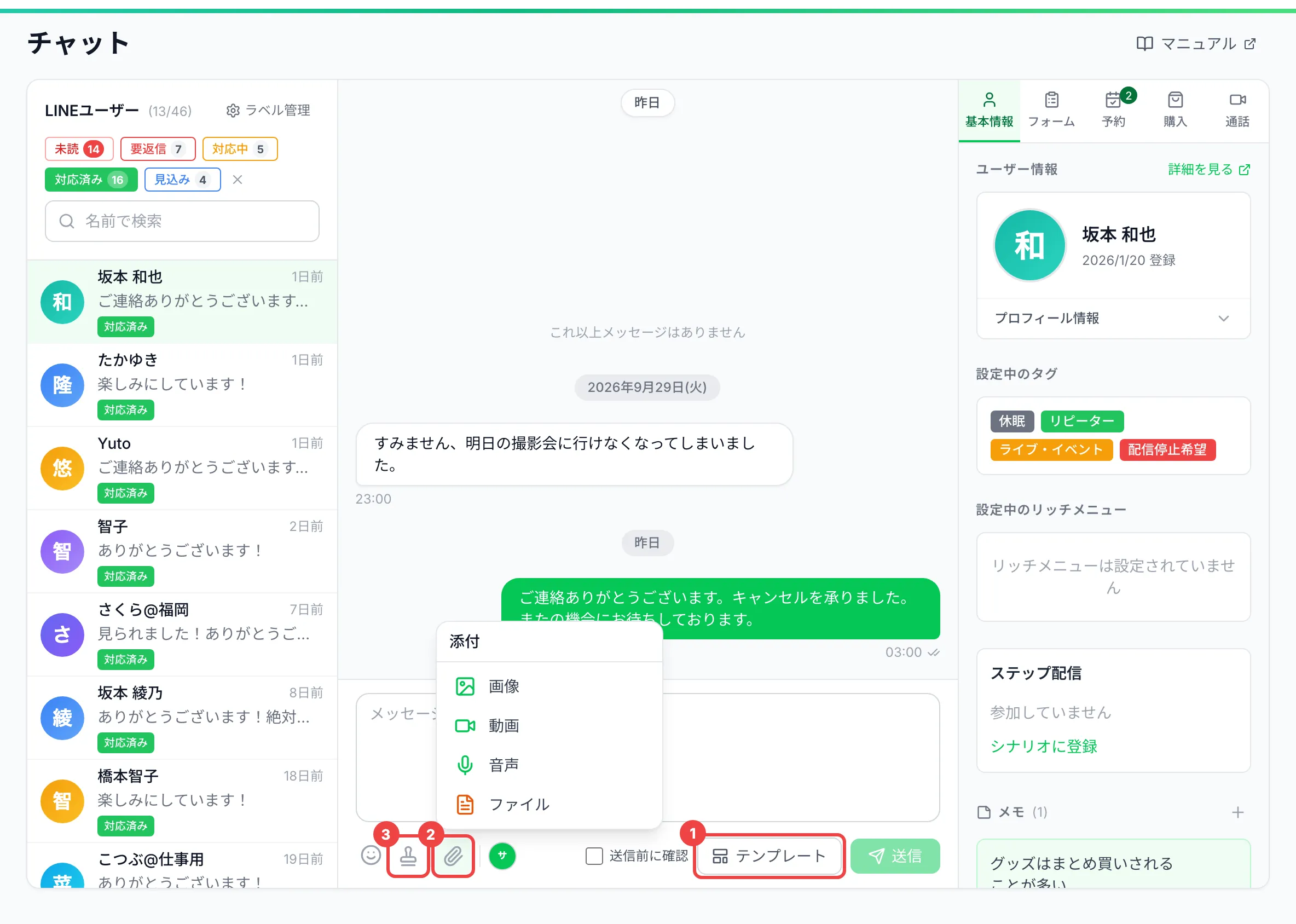Clear label filters with the X icon
This screenshot has width=1296, height=924.
click(238, 180)
